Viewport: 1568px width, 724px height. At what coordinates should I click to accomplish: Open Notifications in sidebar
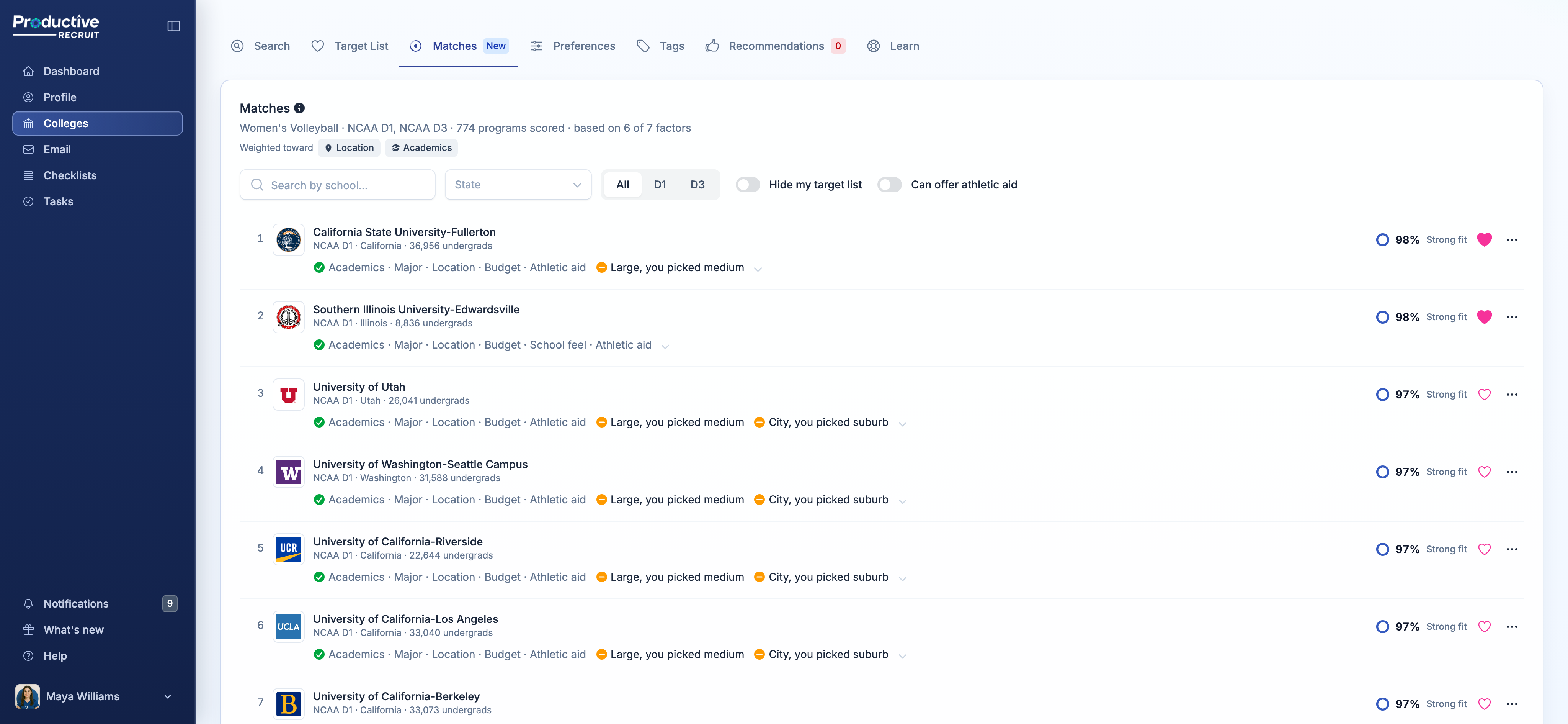click(97, 603)
